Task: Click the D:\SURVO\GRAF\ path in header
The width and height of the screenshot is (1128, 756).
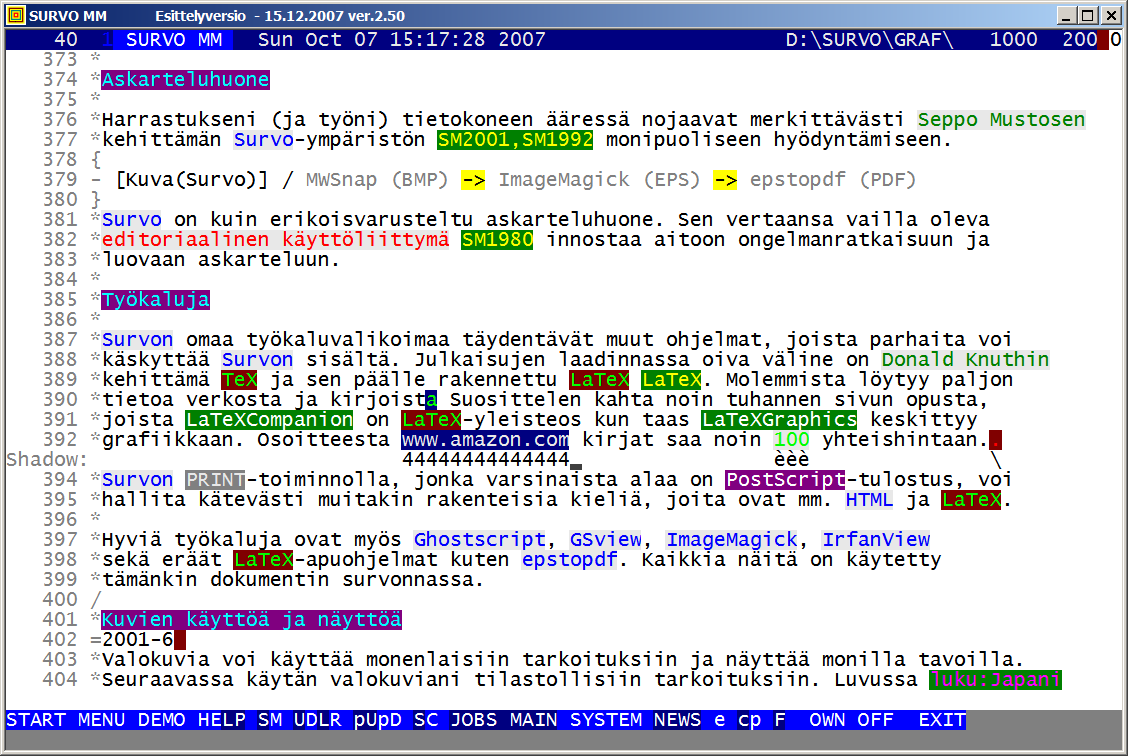Action: 870,40
